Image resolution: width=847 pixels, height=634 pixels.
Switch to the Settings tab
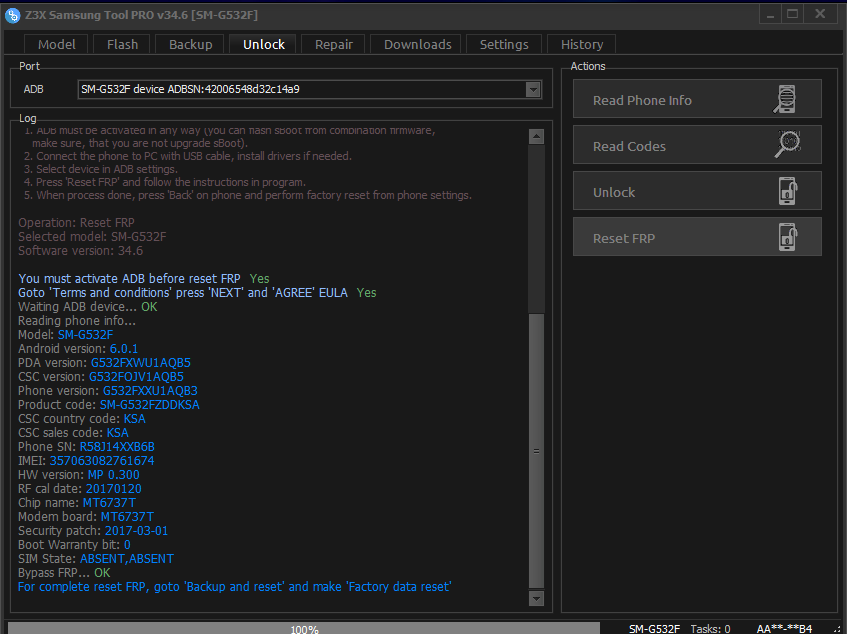click(503, 44)
